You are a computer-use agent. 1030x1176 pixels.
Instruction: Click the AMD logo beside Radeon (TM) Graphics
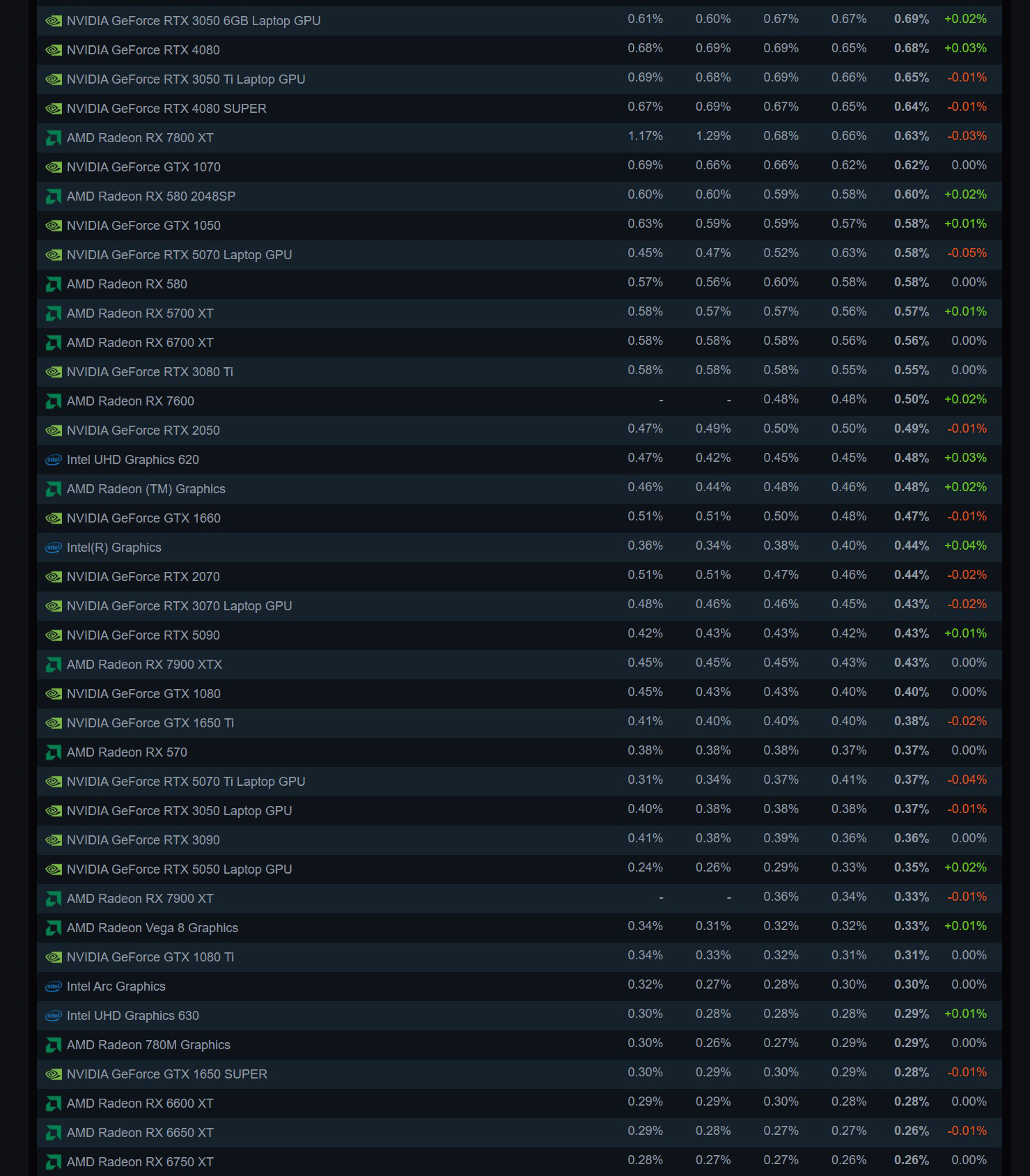[x=54, y=489]
